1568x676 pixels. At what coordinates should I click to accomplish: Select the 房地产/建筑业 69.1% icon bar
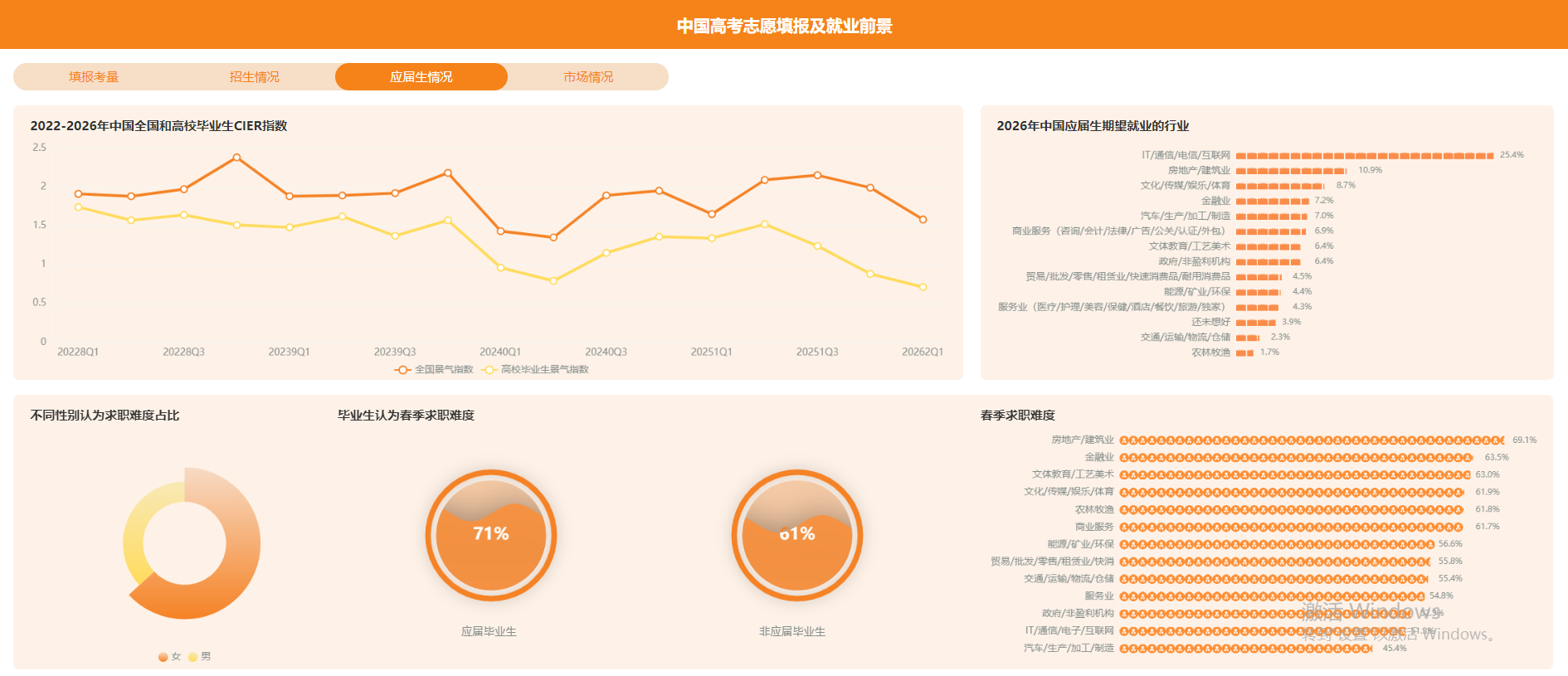[1312, 440]
